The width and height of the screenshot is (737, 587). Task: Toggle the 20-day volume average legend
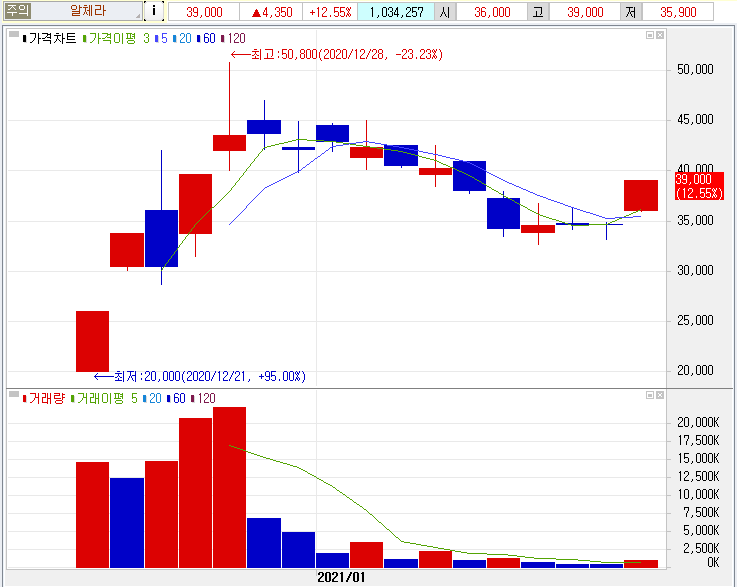pyautogui.click(x=152, y=399)
